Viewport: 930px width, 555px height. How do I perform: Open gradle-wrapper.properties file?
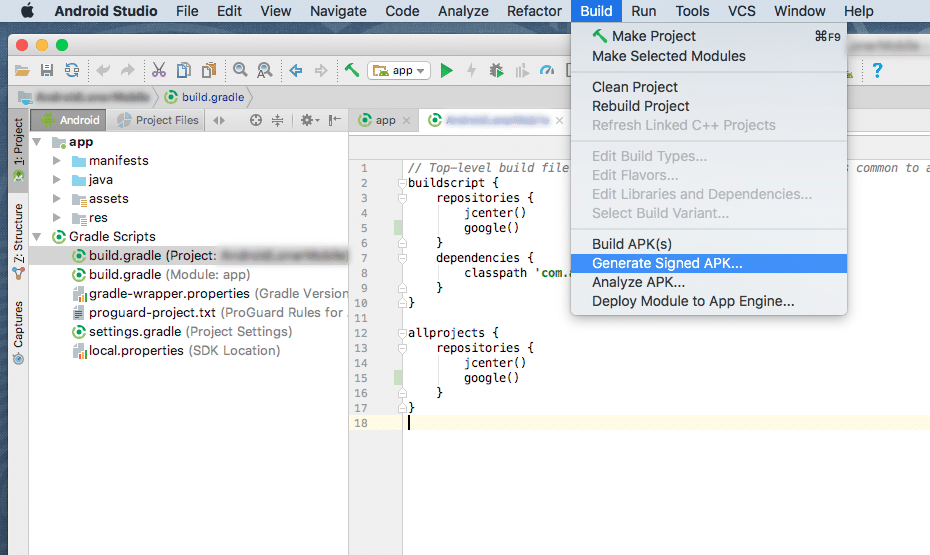[210, 294]
